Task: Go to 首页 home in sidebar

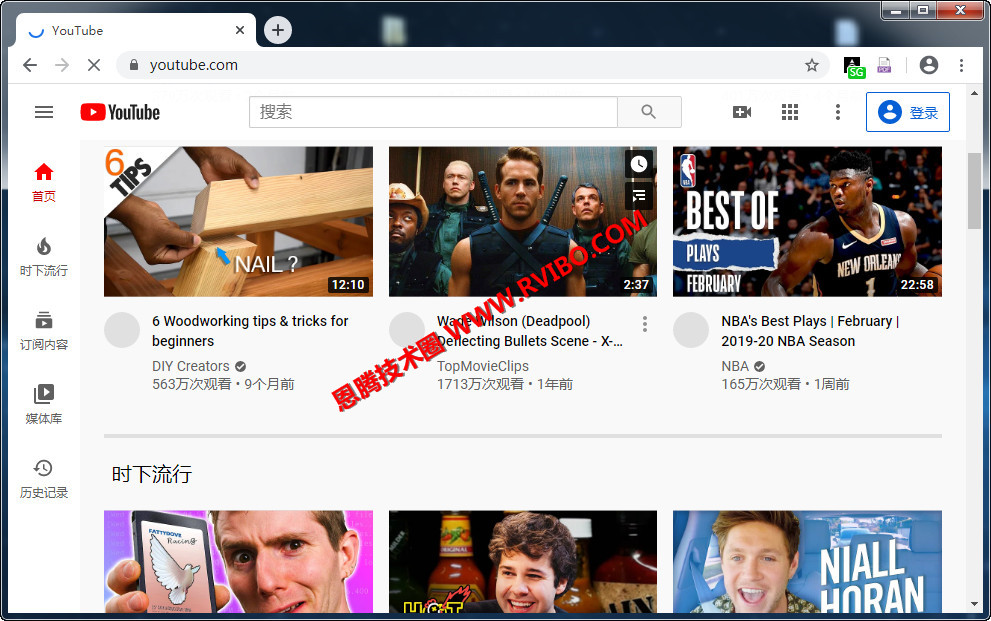Action: [44, 183]
